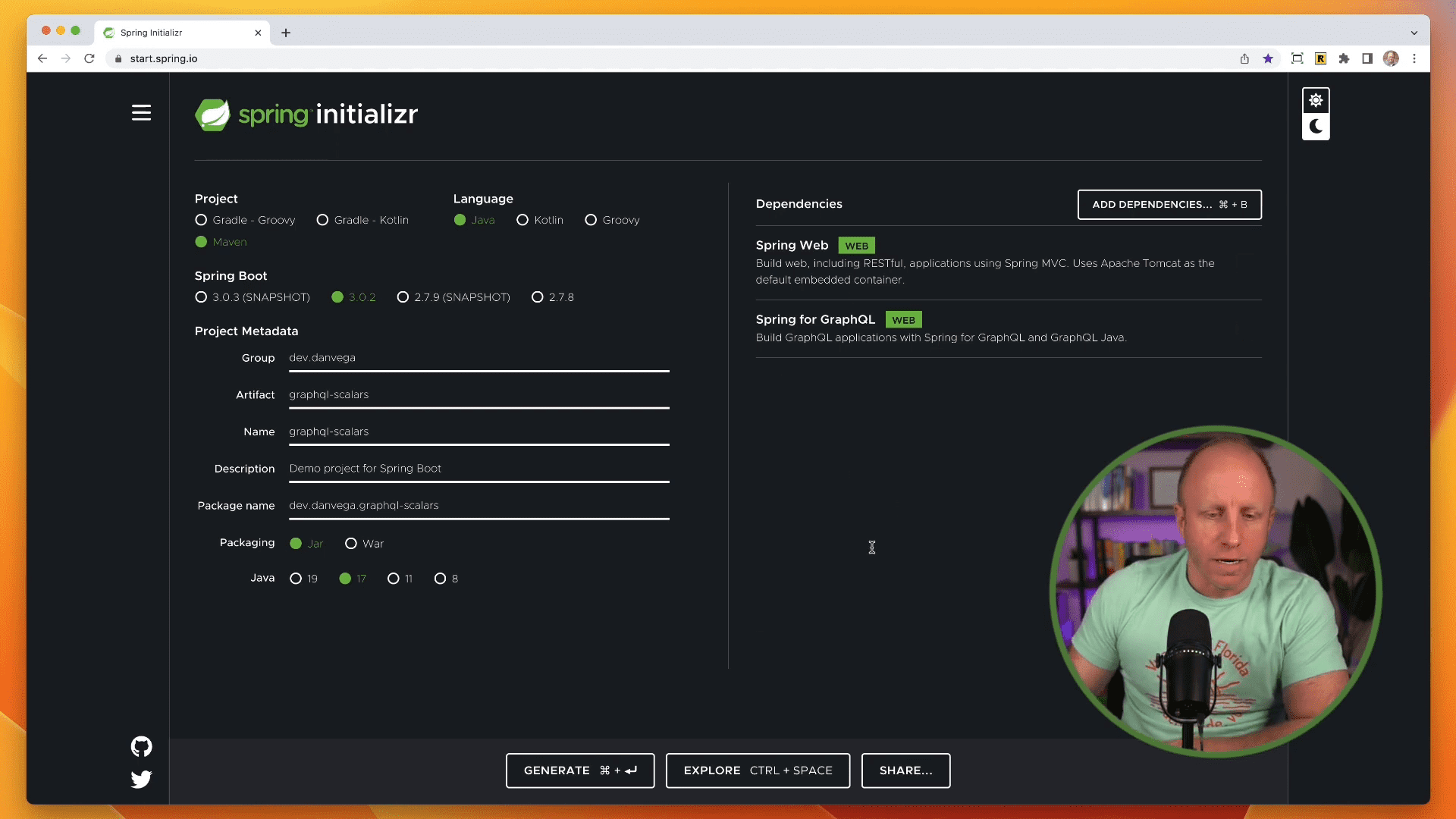Click the GENERATE button
The width and height of the screenshot is (1456, 819).
coord(580,770)
